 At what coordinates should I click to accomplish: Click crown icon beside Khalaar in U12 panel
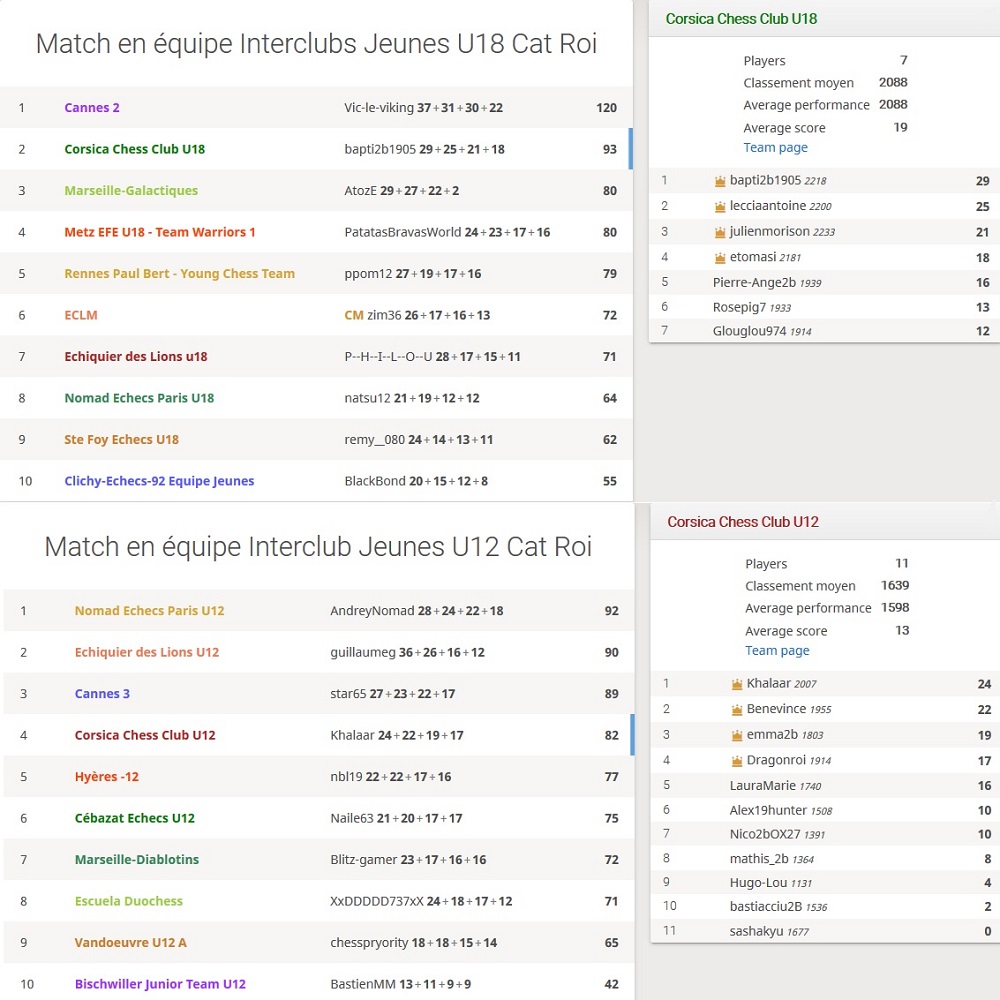(737, 684)
